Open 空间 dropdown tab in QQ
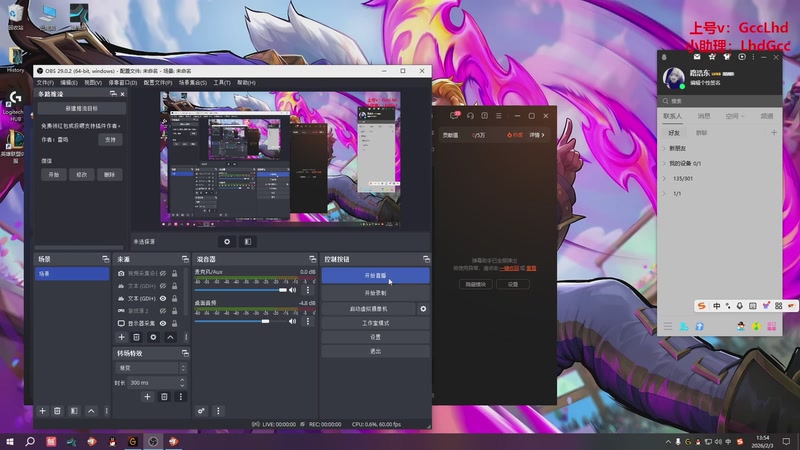Screen dimensions: 800x450 tap(735, 116)
